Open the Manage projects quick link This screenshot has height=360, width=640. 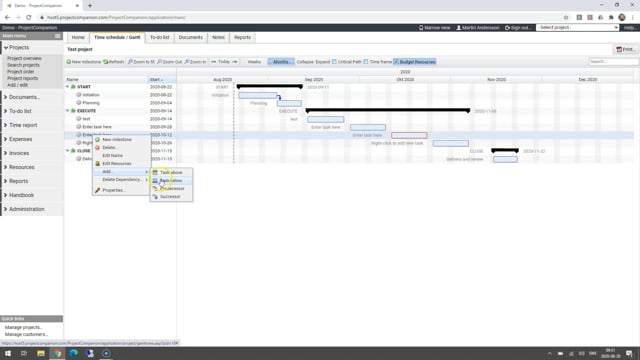click(24, 327)
